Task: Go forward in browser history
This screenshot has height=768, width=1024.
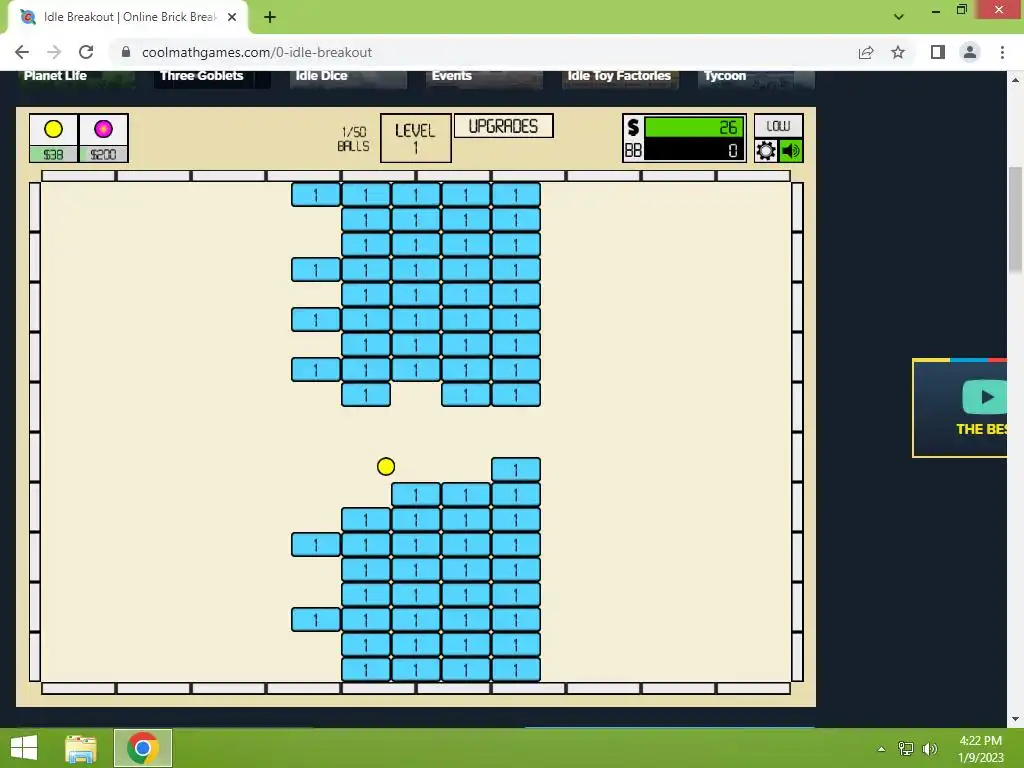Action: click(x=54, y=52)
